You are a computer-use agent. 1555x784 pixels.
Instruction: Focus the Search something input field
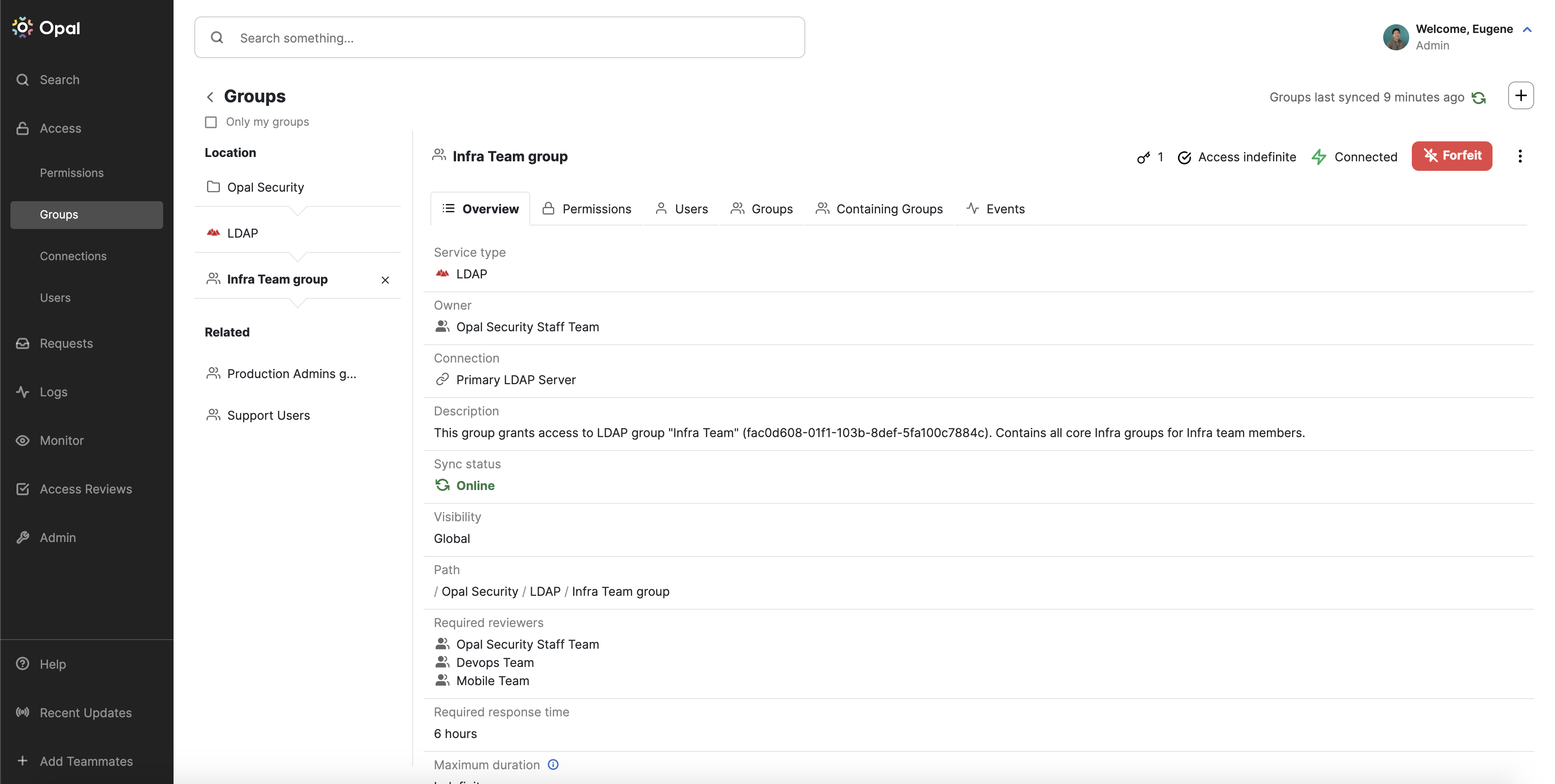tap(499, 37)
